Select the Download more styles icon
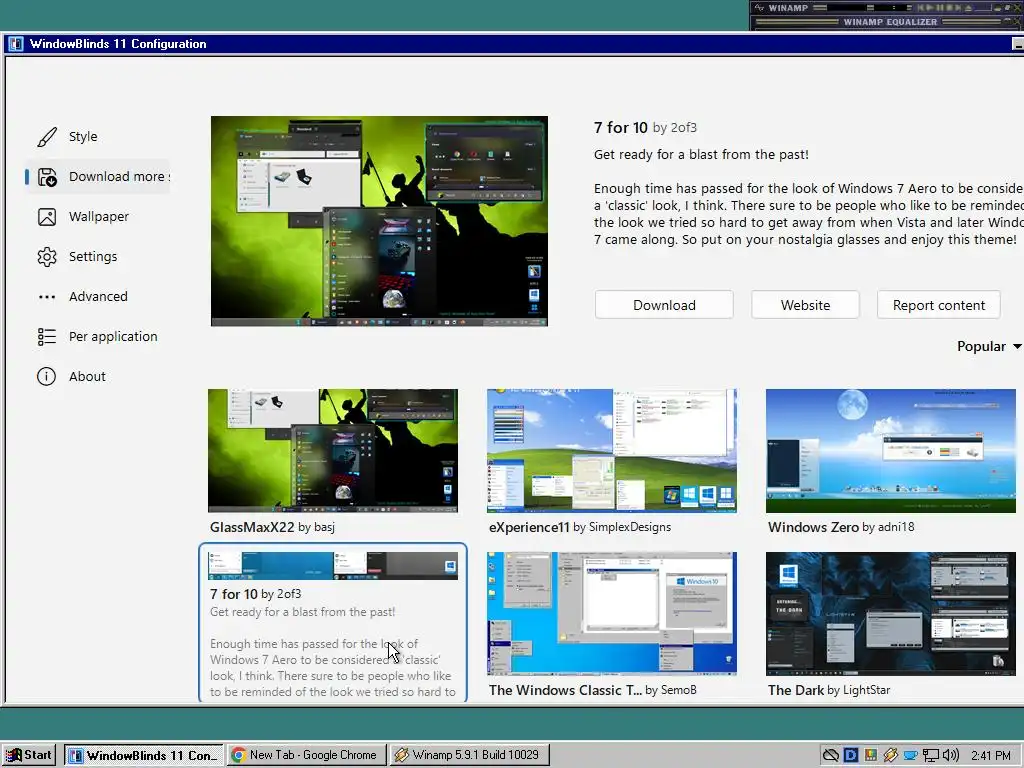 pos(47,177)
